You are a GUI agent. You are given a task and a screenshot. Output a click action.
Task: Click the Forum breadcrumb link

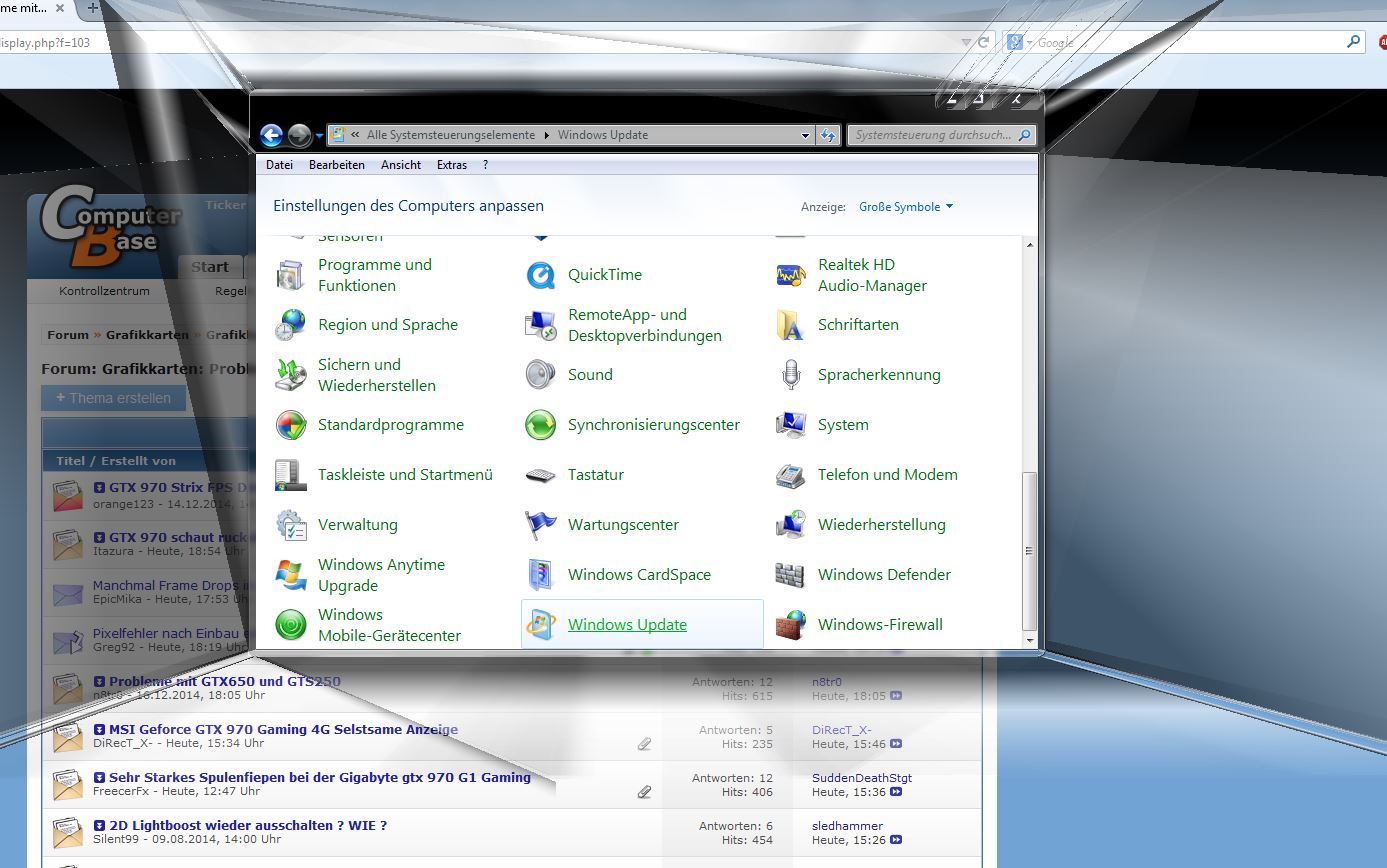point(68,335)
